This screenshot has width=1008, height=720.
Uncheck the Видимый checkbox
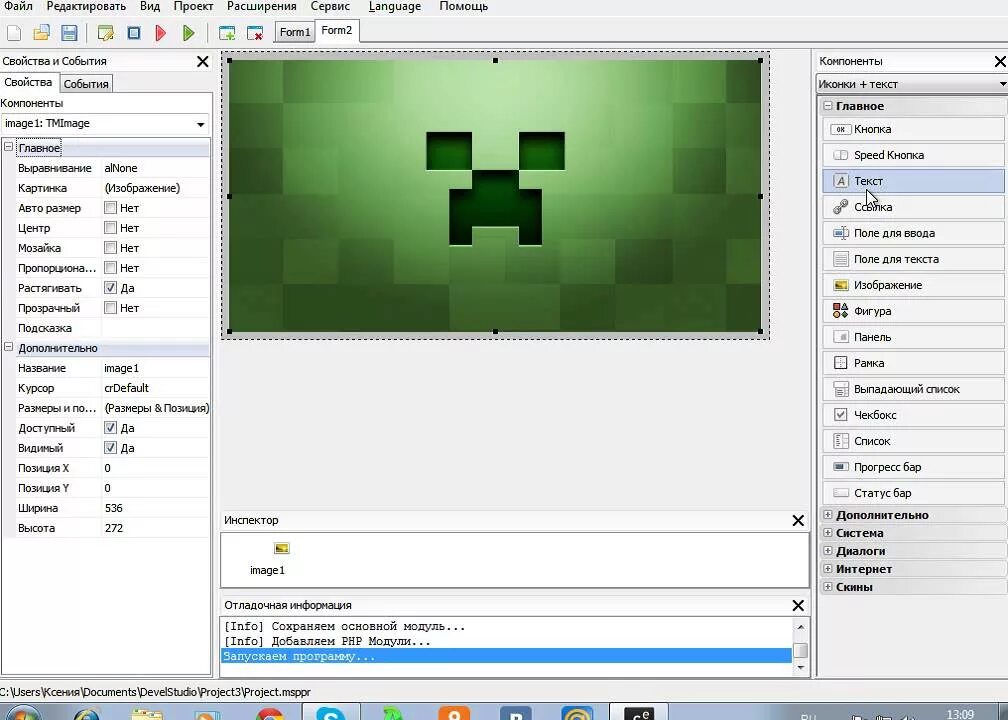[x=111, y=447]
